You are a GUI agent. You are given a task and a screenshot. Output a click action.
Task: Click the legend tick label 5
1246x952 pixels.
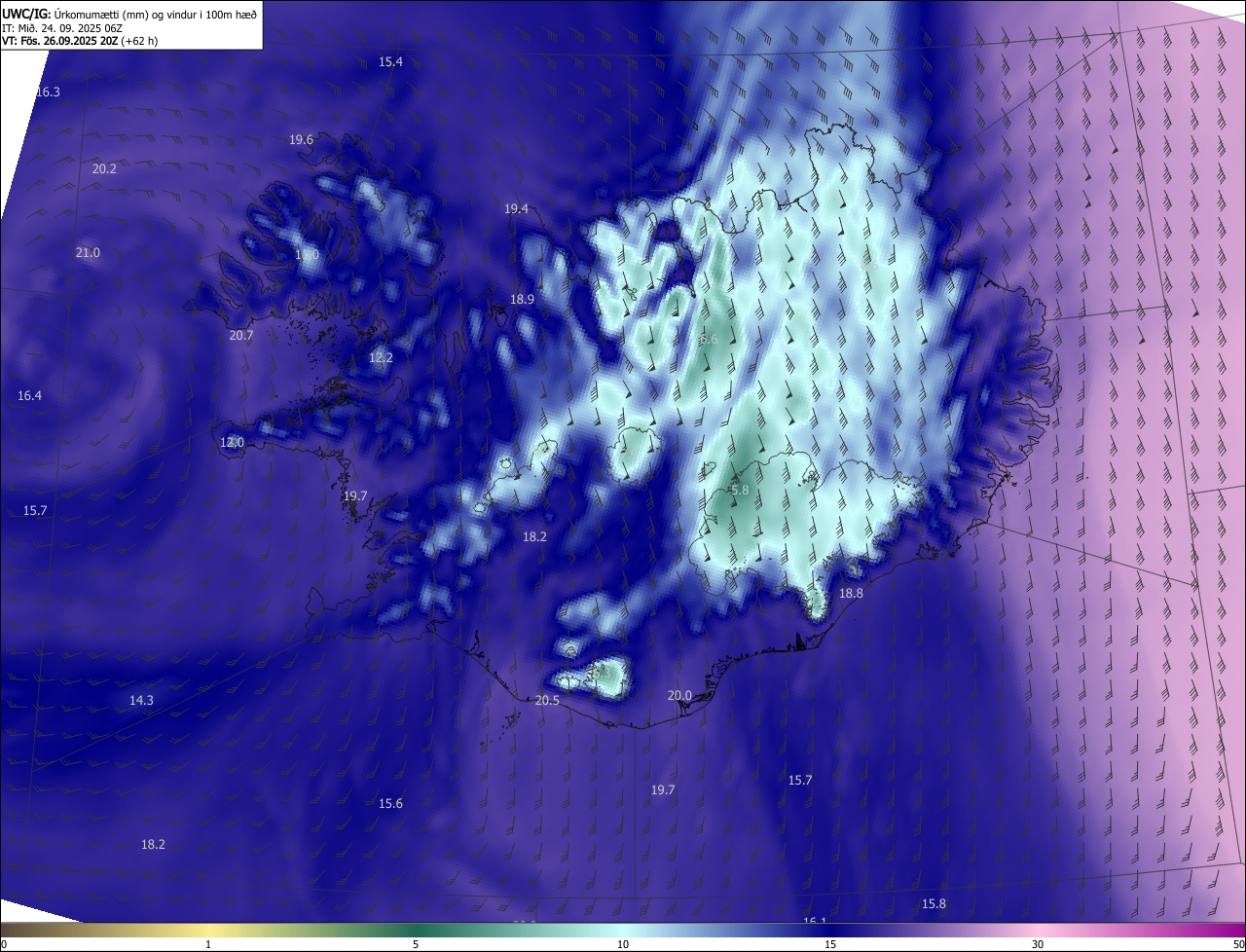click(x=416, y=945)
